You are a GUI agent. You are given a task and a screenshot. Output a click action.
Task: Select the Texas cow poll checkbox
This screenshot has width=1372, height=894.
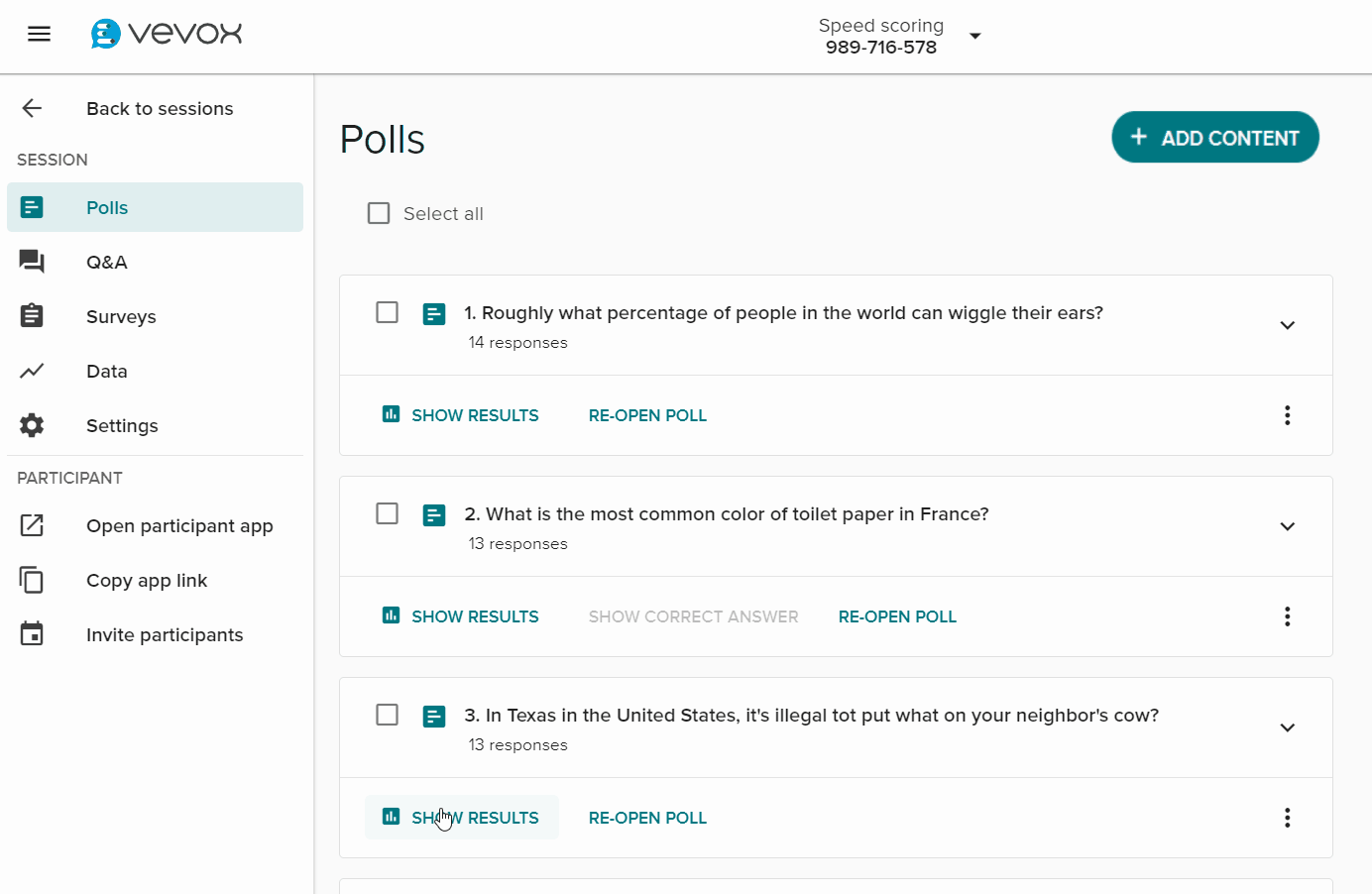[x=388, y=715]
